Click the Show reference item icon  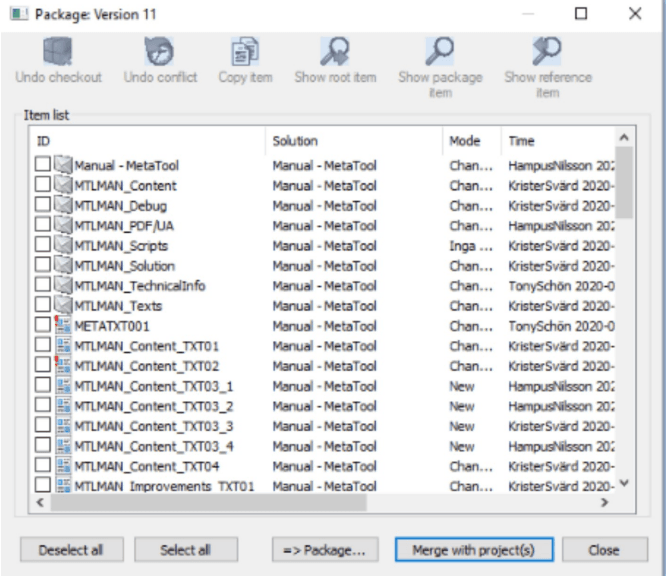pyautogui.click(x=547, y=51)
